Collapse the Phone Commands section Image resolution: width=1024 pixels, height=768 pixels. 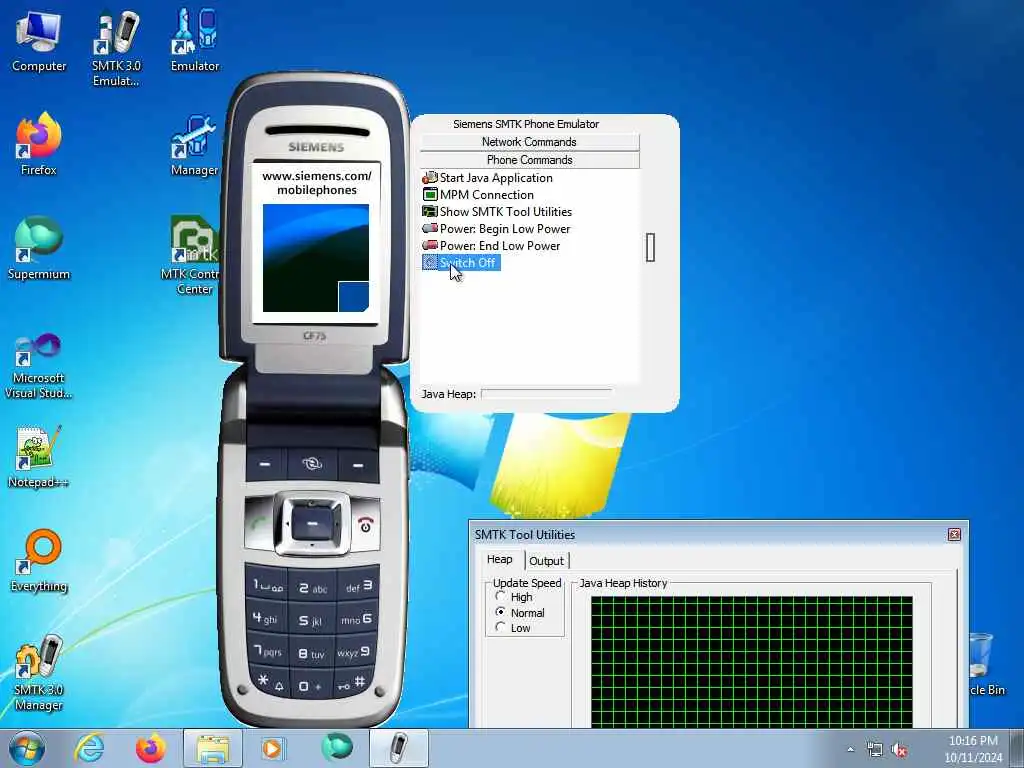coord(530,160)
